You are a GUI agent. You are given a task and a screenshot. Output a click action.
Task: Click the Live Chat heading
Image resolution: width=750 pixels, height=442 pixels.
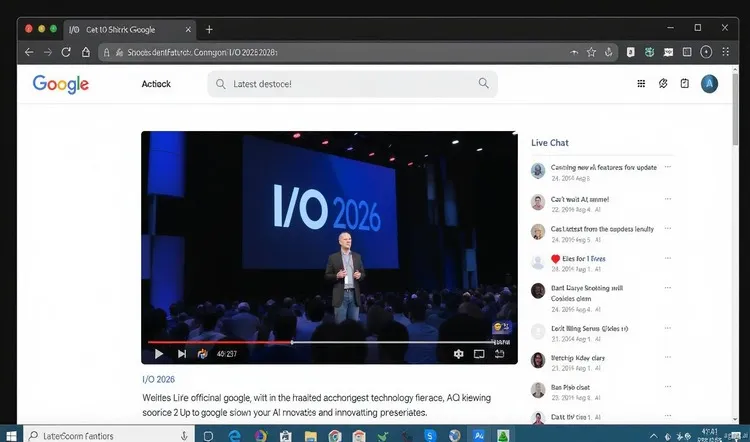pyautogui.click(x=550, y=143)
